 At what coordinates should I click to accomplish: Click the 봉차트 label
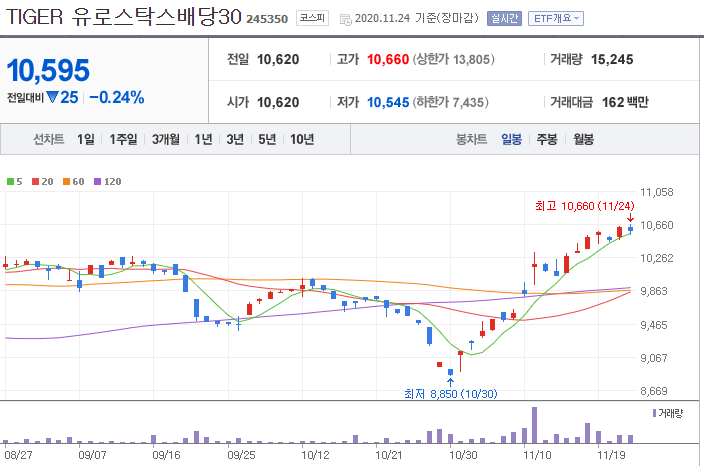tap(471, 140)
